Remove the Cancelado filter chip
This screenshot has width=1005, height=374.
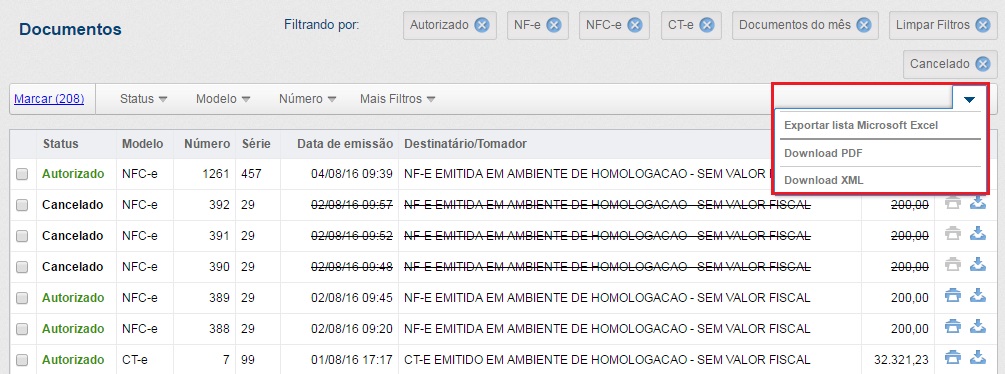tap(983, 64)
